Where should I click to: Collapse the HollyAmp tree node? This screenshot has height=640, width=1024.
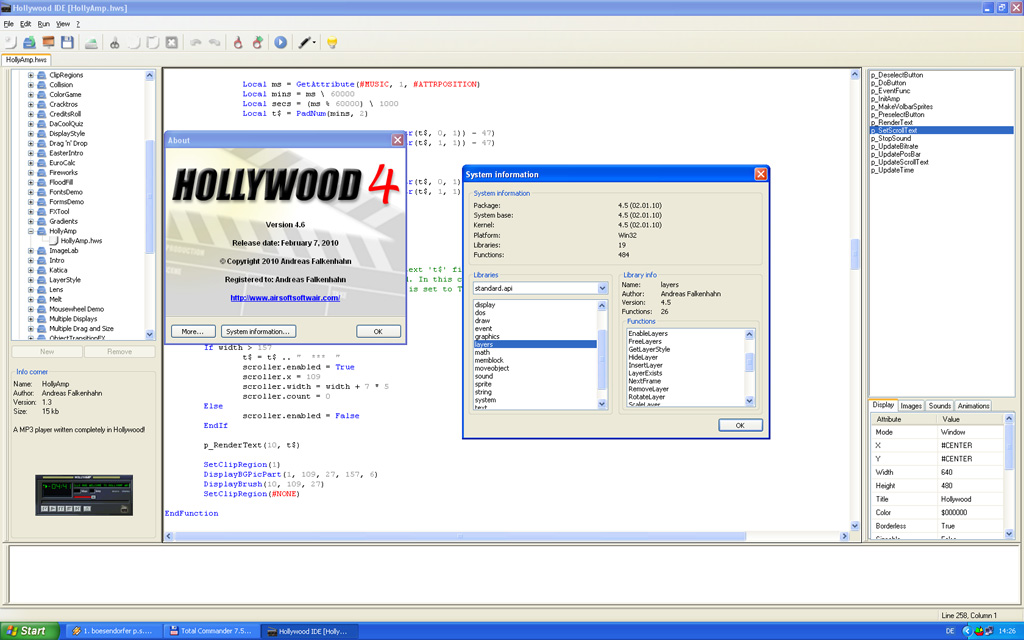(31, 231)
